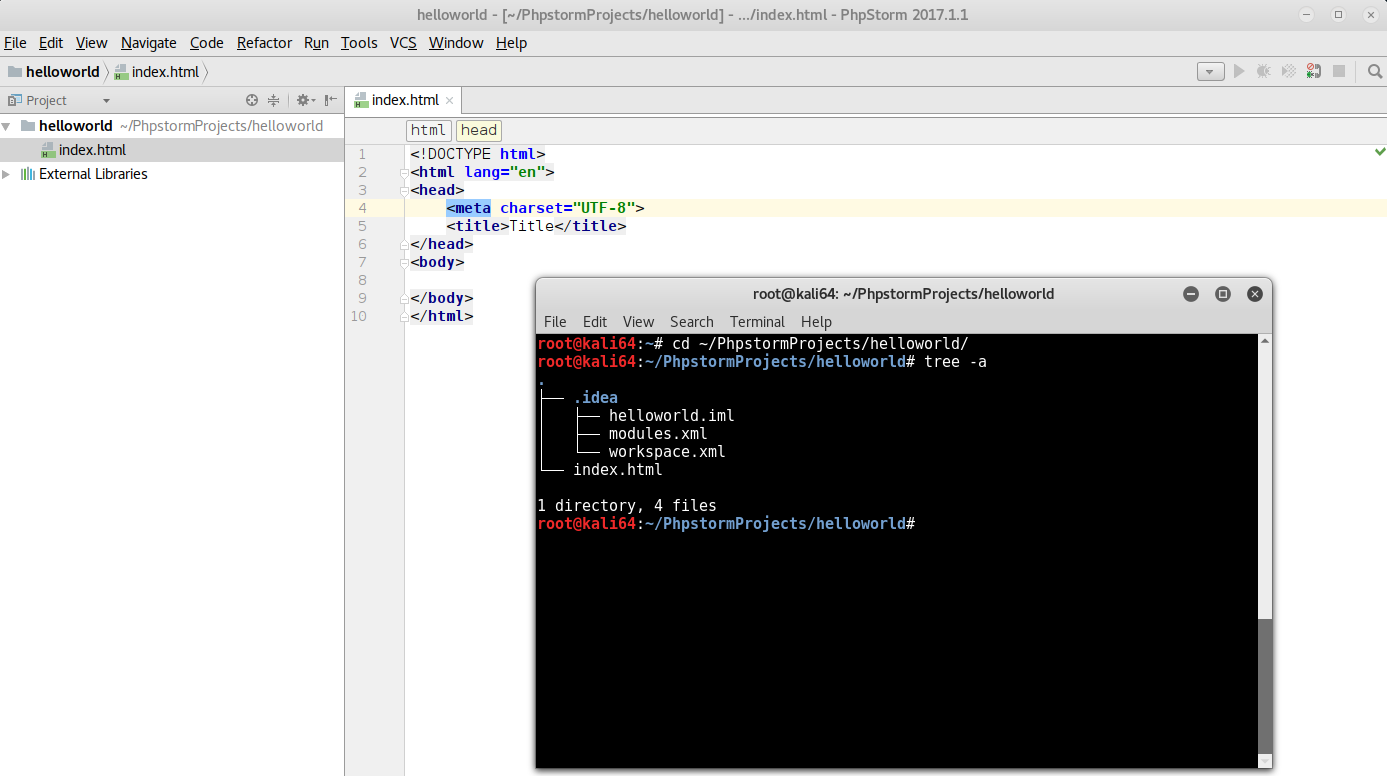
Task: Open Project panel gear settings menu
Action: pyautogui.click(x=305, y=100)
